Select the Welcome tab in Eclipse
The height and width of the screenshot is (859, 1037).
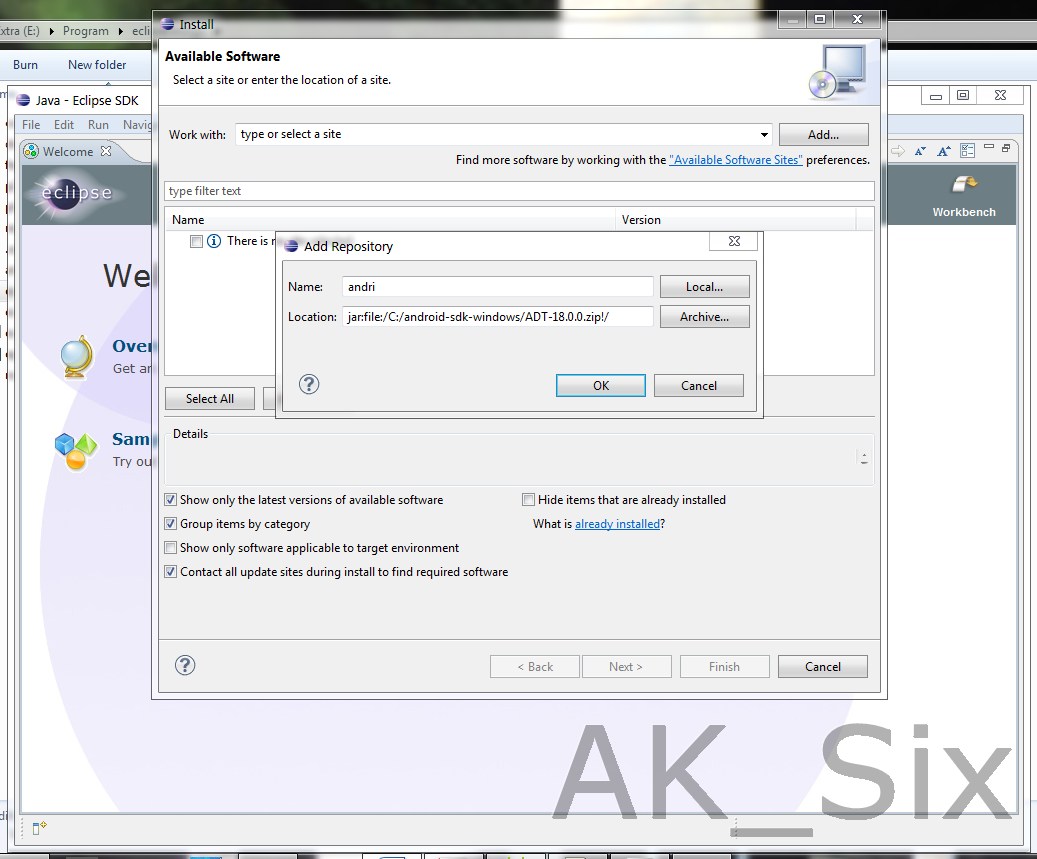[x=67, y=151]
